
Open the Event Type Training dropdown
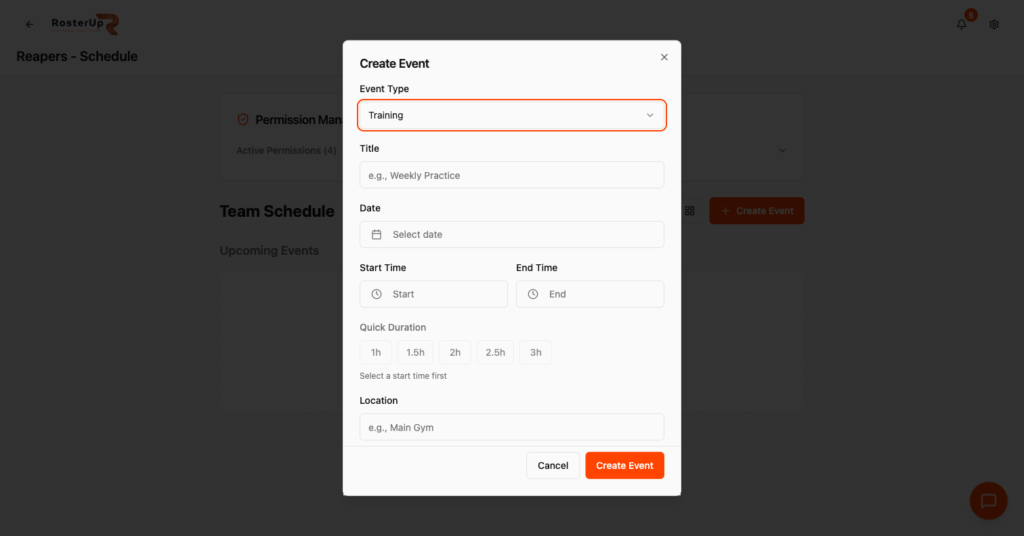[x=512, y=115]
